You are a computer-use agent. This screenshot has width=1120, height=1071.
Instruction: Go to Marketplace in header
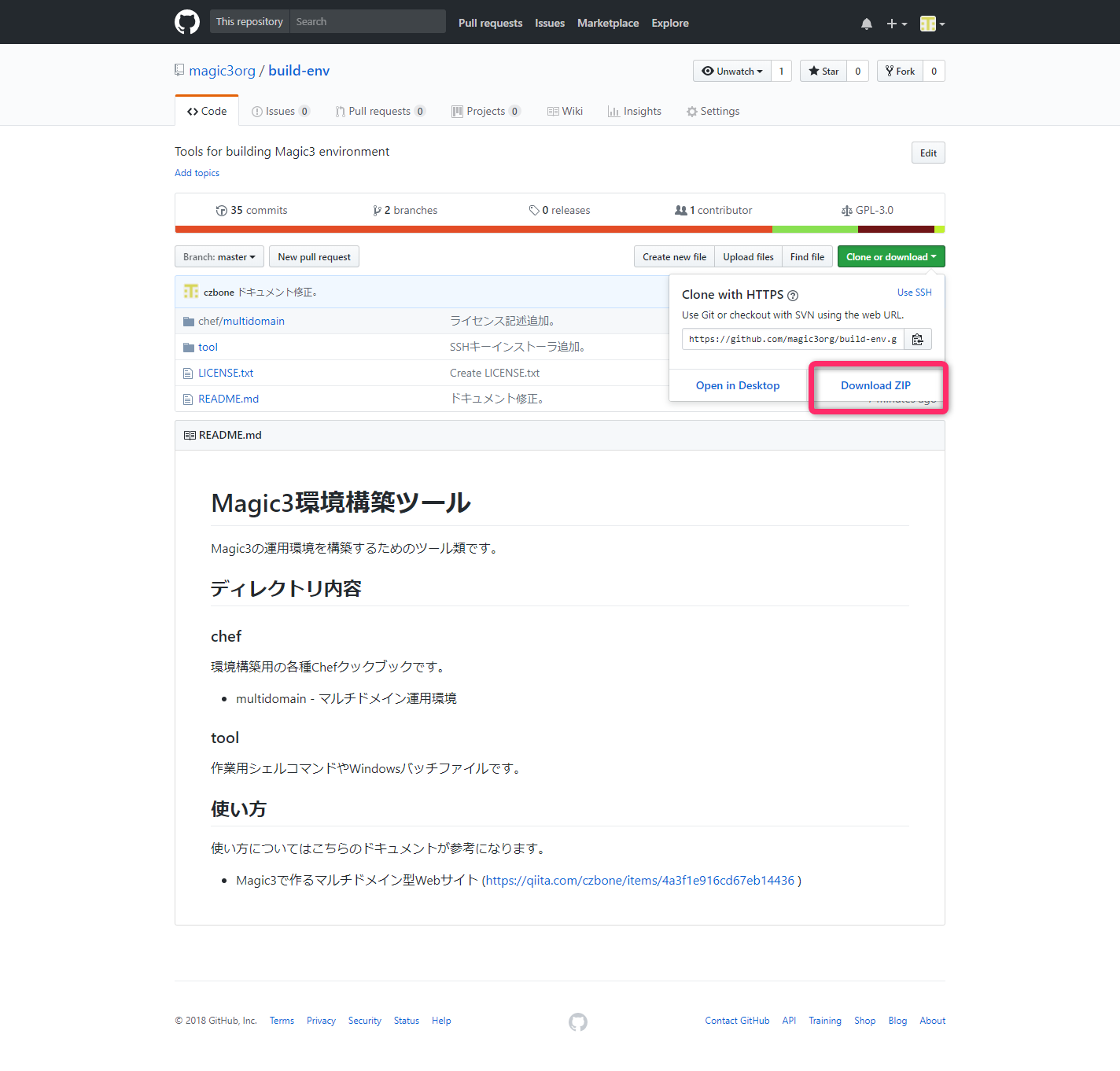point(608,23)
